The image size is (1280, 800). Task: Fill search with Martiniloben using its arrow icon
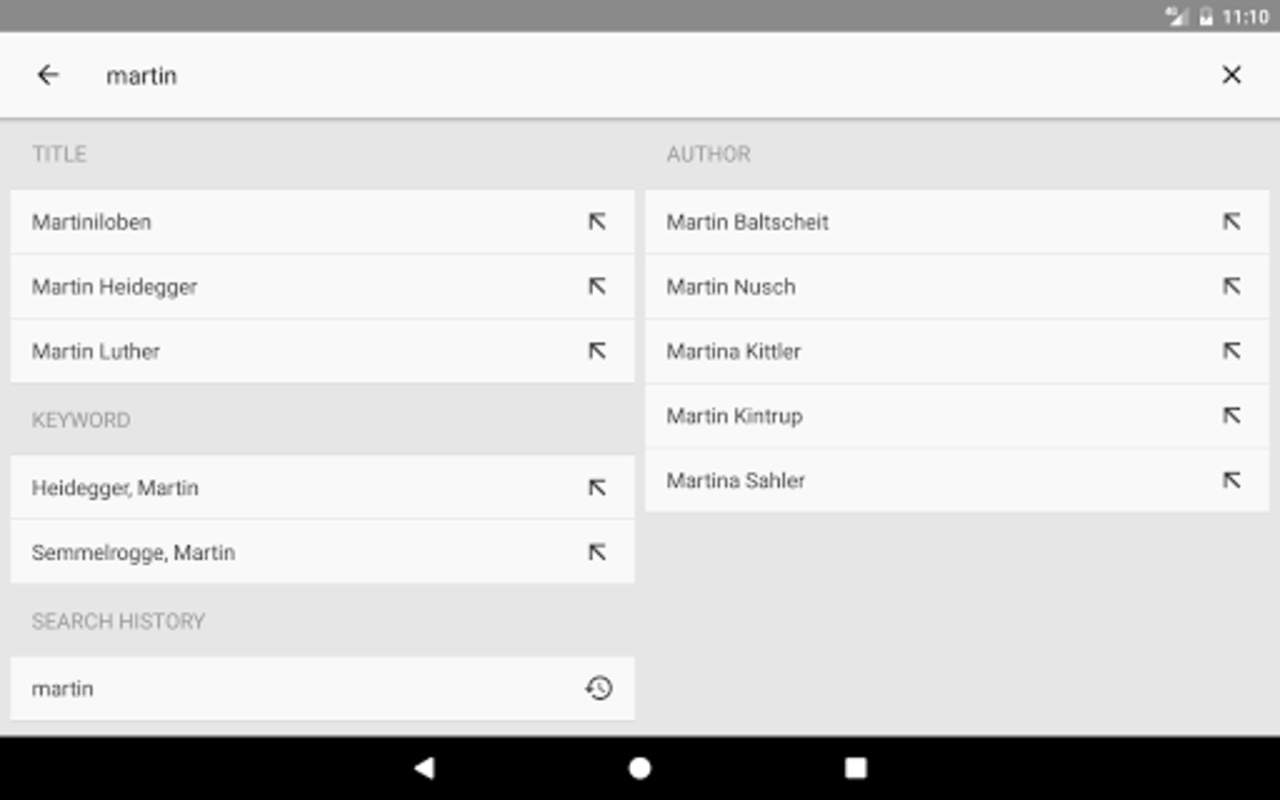(x=597, y=222)
